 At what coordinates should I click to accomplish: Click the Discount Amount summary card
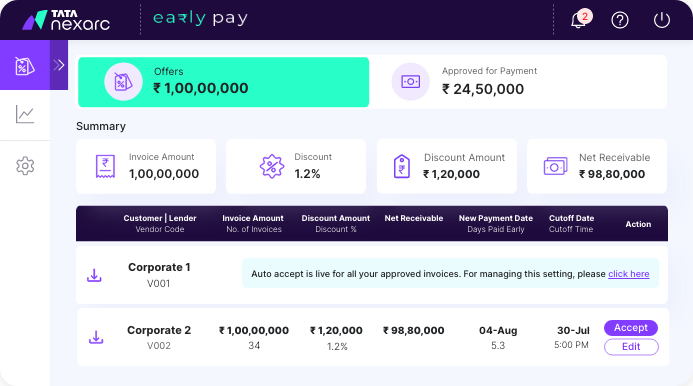(446, 166)
